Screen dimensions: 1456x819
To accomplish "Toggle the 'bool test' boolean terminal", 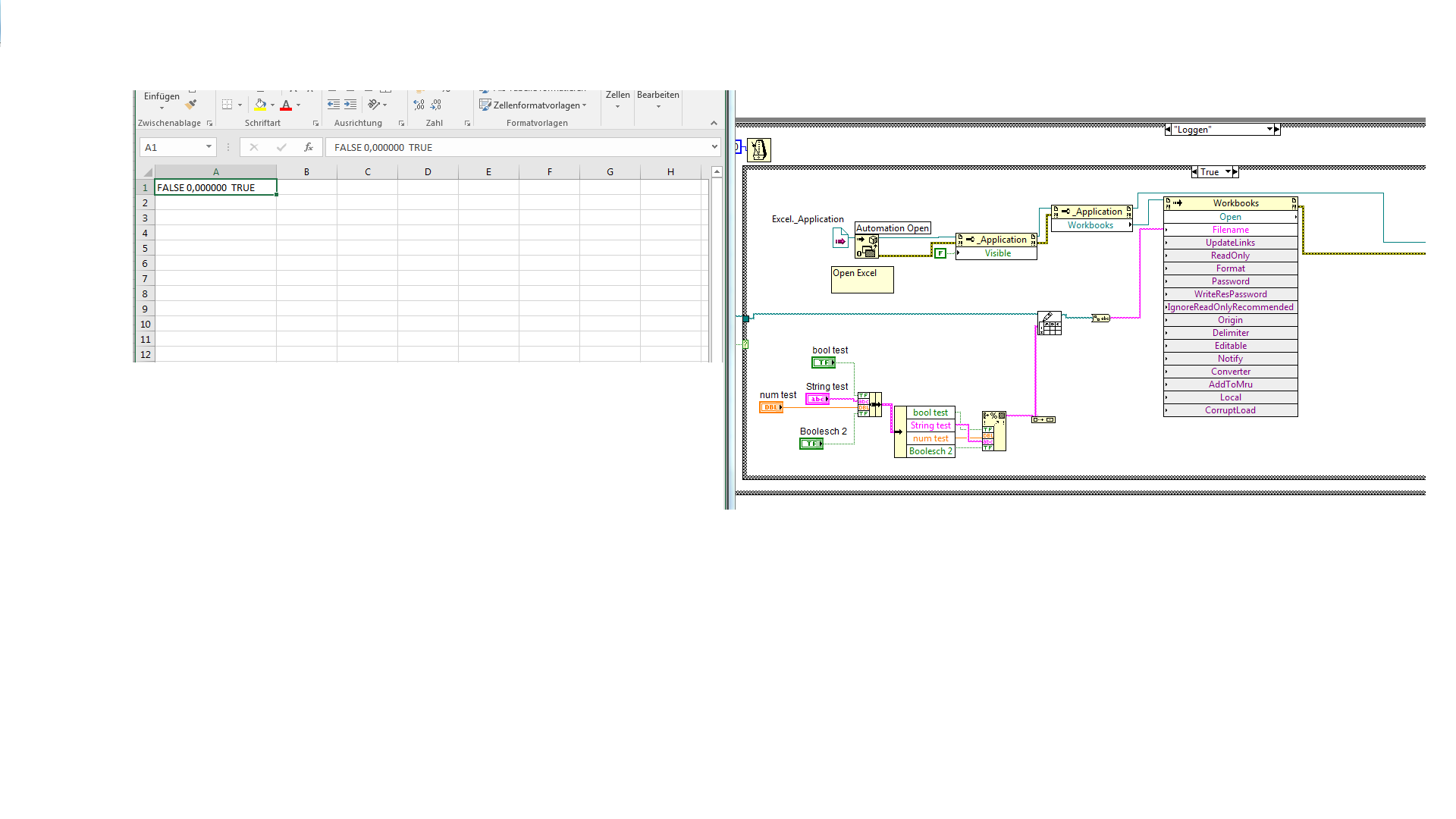I will [x=824, y=362].
